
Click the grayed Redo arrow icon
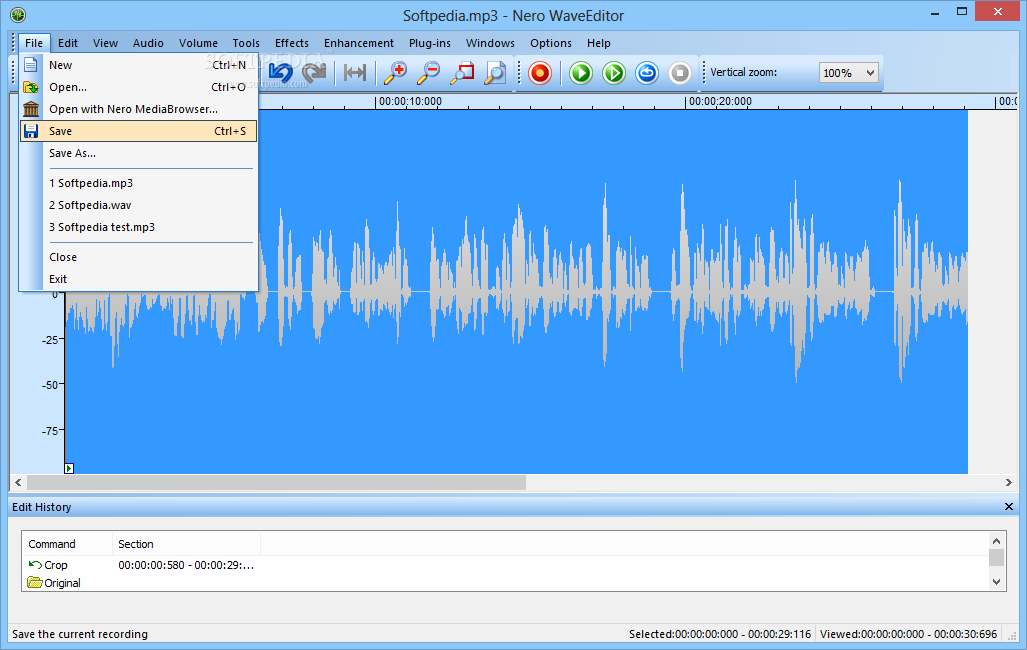tap(314, 73)
